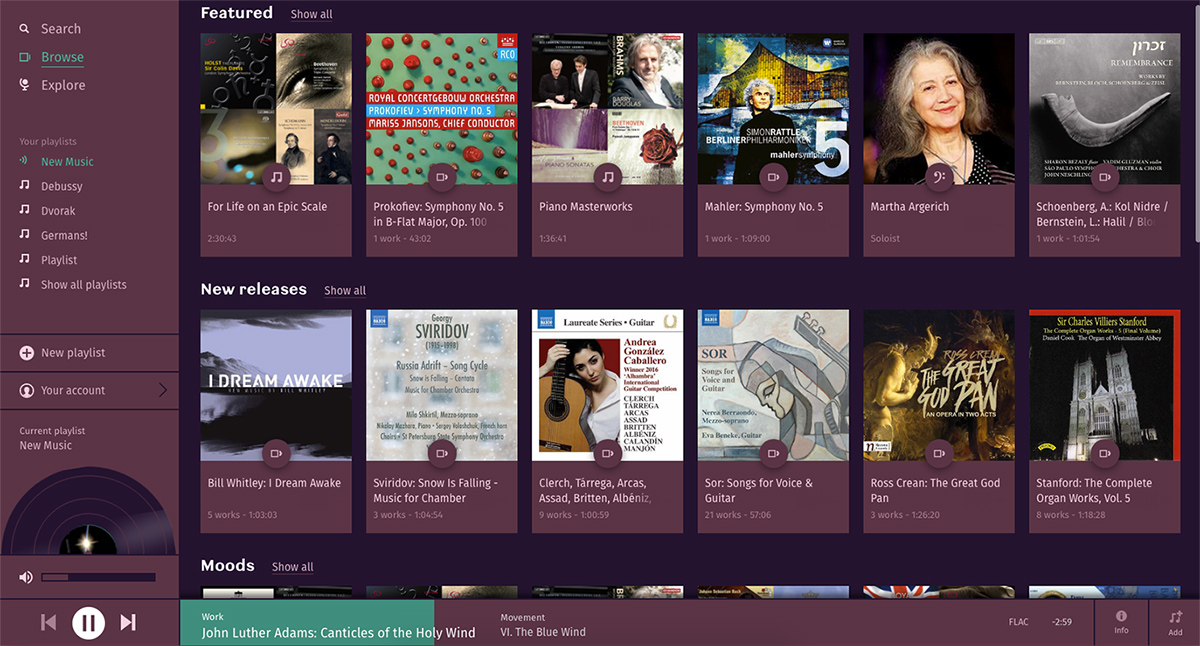
Task: Open the Dvorak playlist
Action: pyautogui.click(x=58, y=211)
